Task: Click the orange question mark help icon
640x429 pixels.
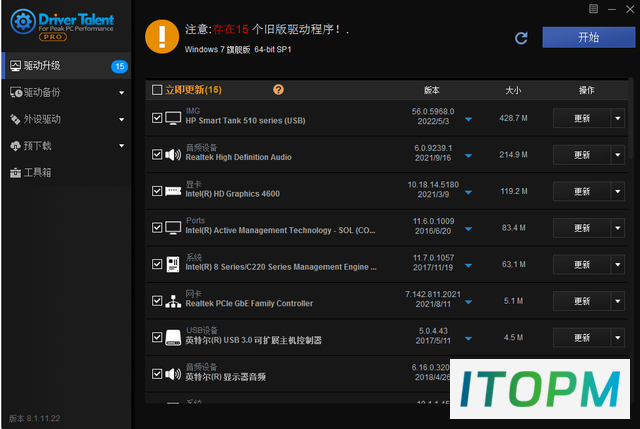Action: pyautogui.click(x=278, y=89)
